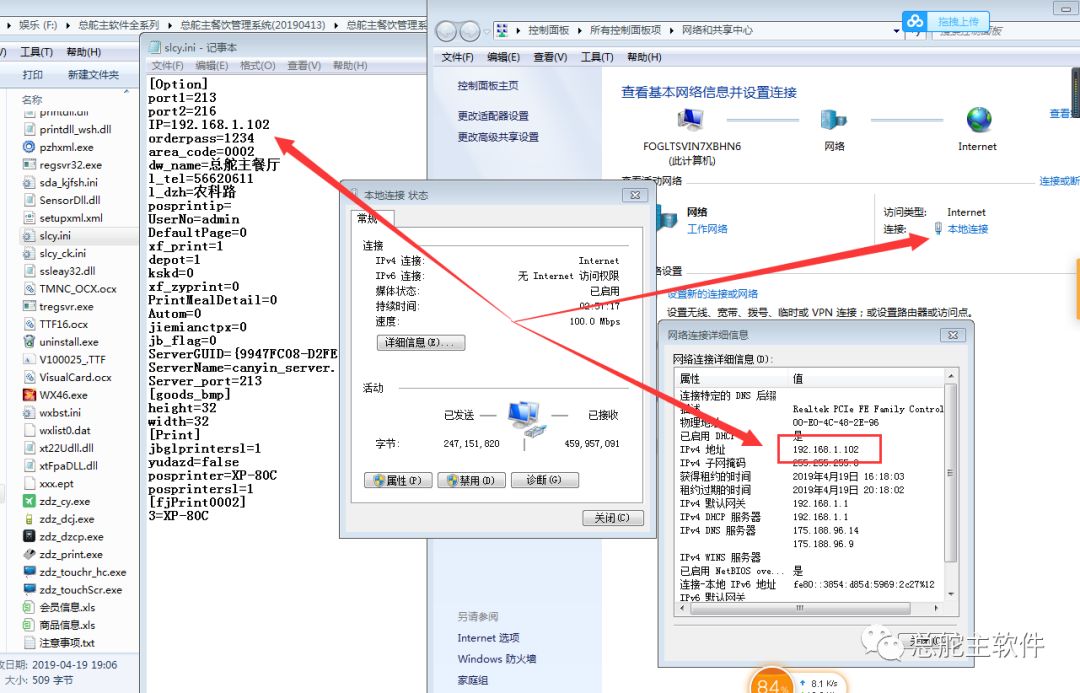Open 编辑(E) menu in Notepad

coord(212,65)
